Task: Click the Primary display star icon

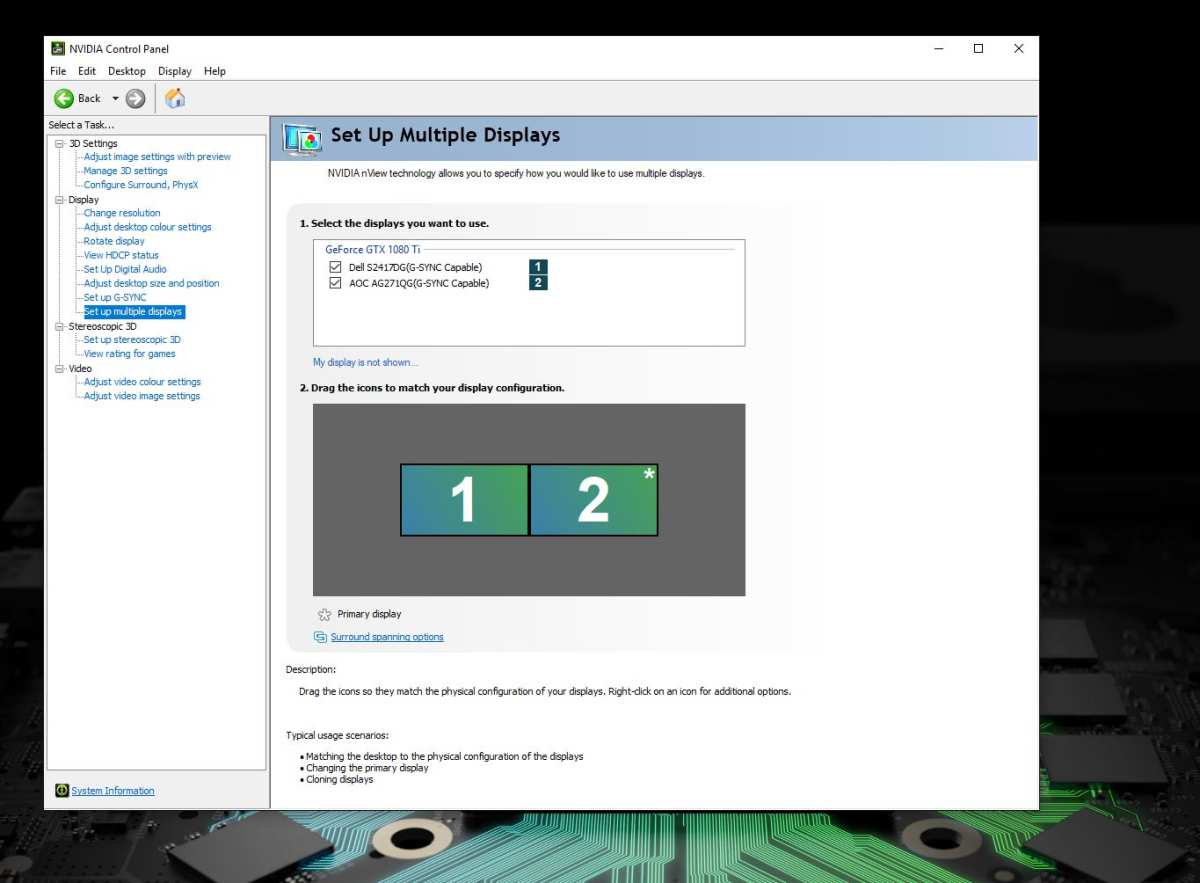Action: click(x=324, y=614)
